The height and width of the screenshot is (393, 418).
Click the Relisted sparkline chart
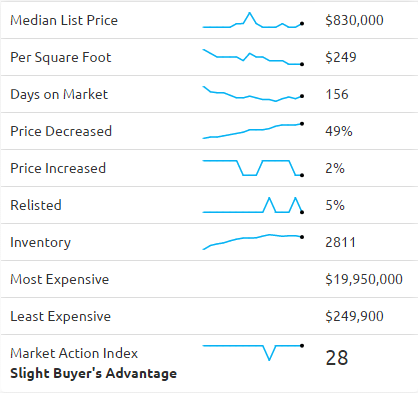point(253,205)
